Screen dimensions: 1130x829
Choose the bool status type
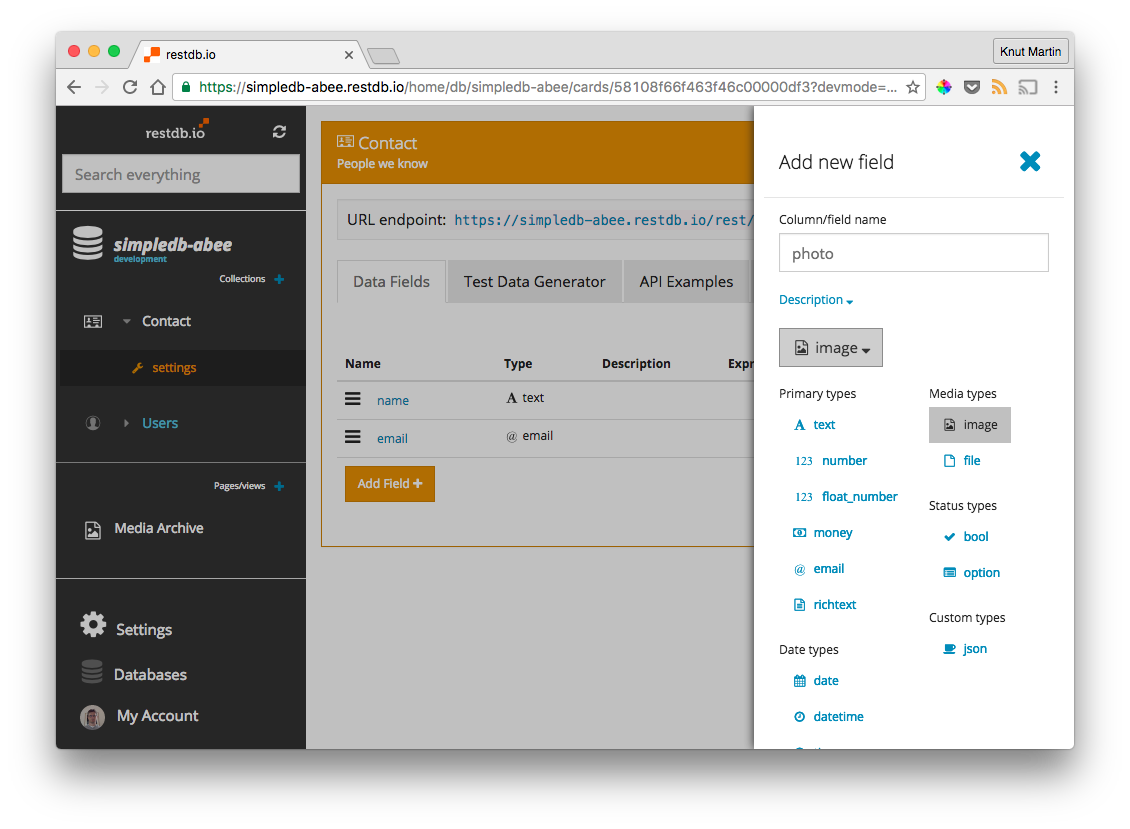[966, 536]
